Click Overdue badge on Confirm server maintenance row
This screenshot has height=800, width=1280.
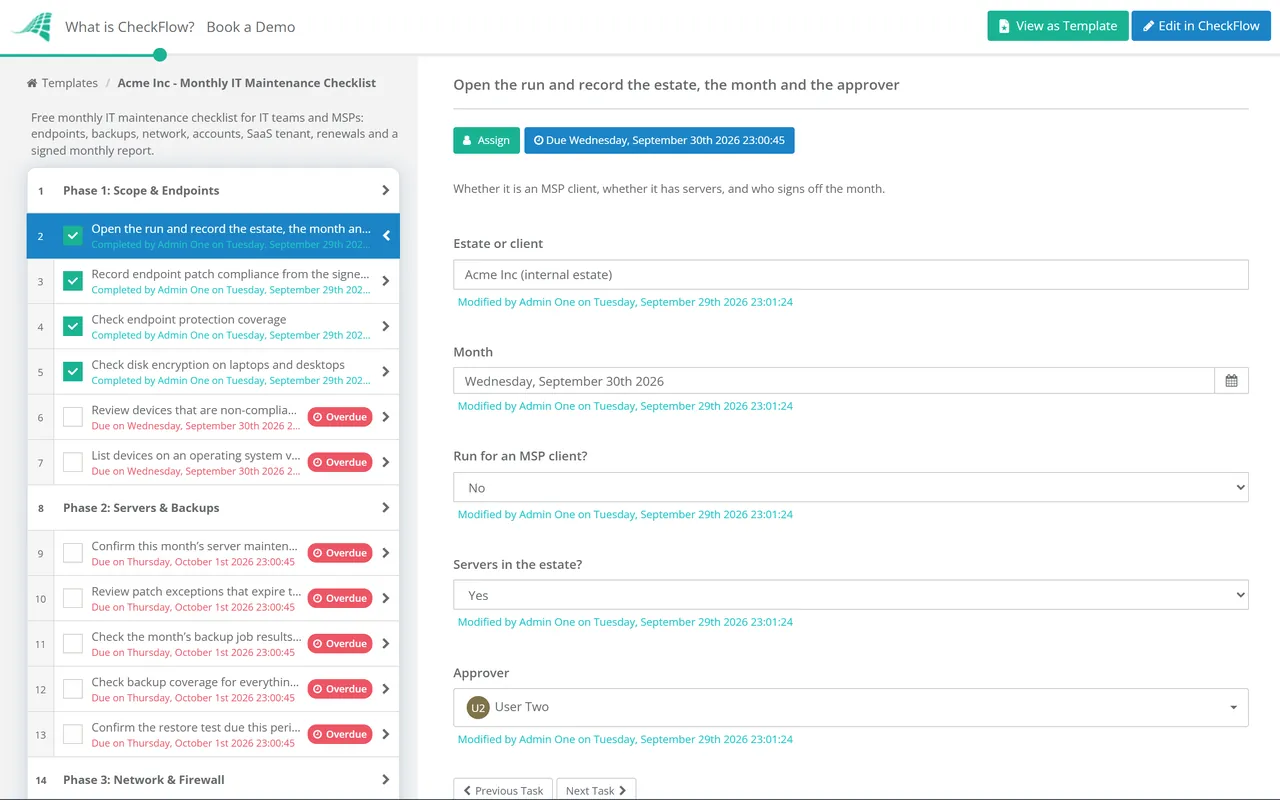[x=339, y=553]
